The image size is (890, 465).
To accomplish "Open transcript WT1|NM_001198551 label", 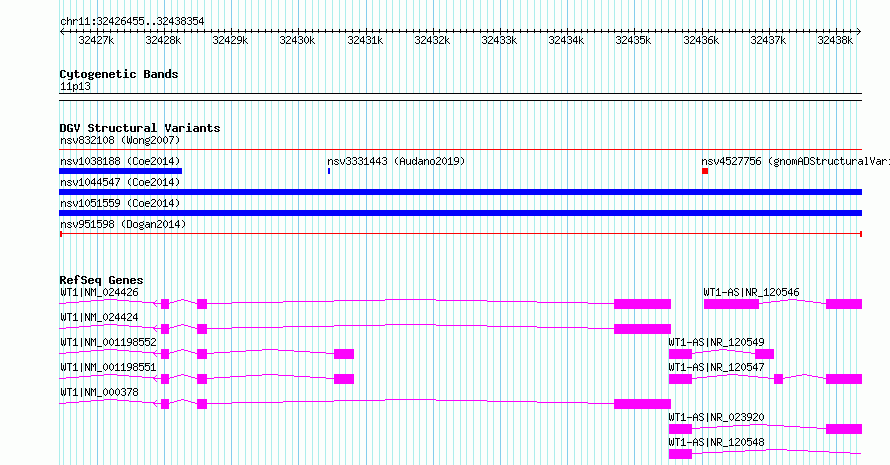I will [x=108, y=367].
